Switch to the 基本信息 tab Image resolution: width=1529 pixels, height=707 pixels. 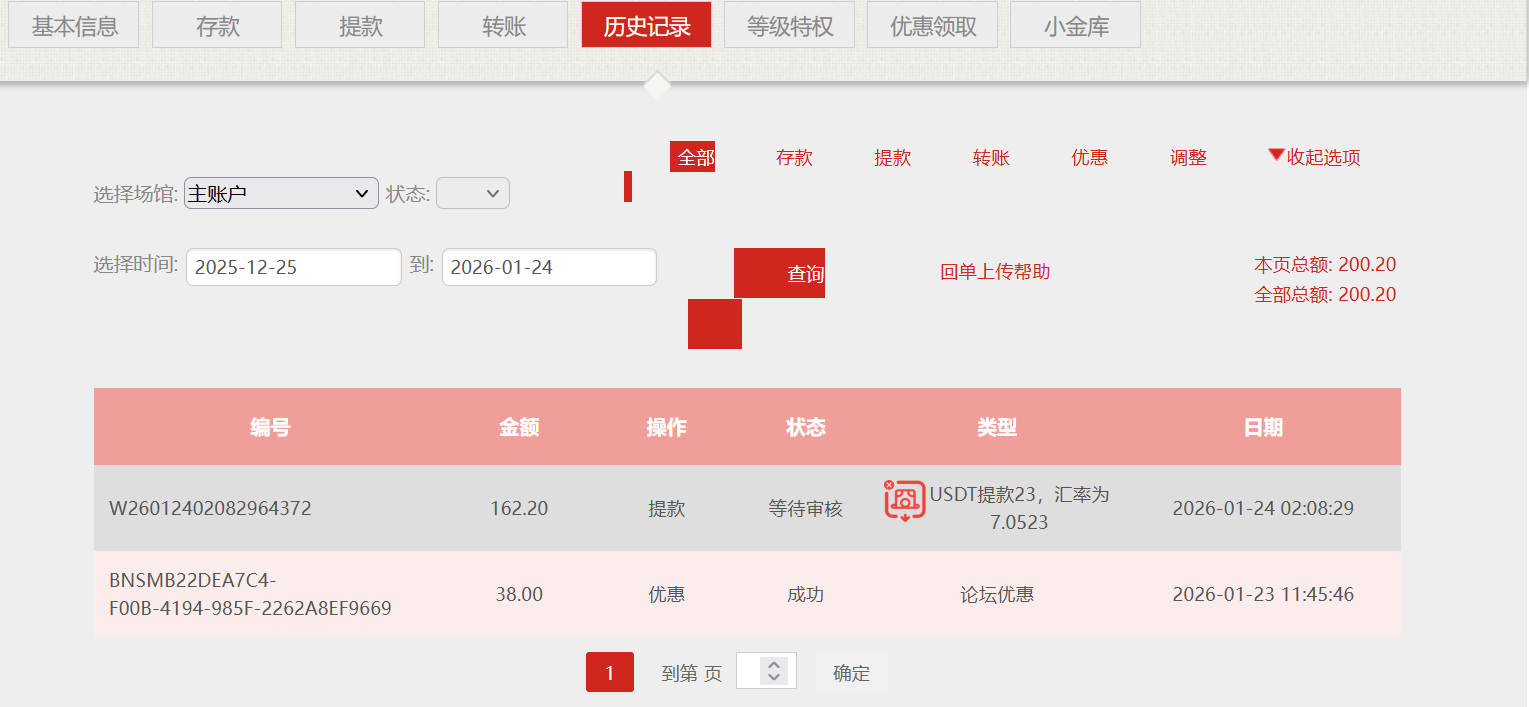73,24
